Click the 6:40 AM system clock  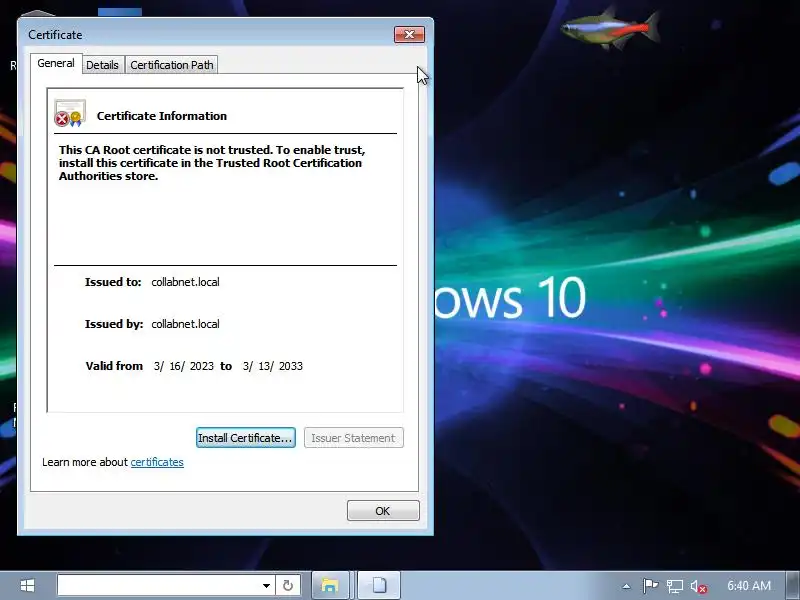pos(749,586)
